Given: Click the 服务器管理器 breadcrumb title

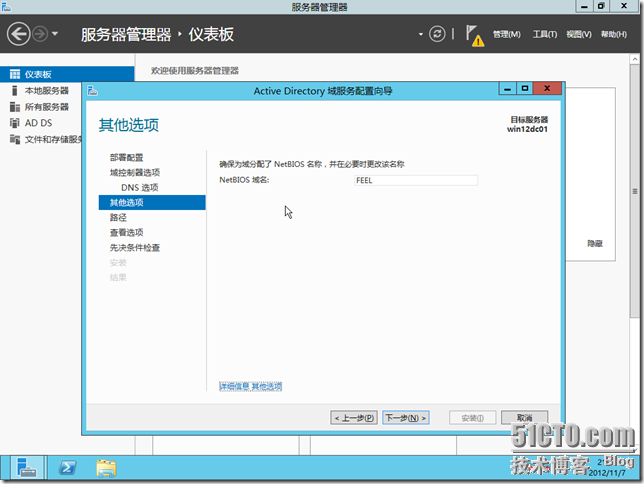Looking at the screenshot, I should (126, 35).
